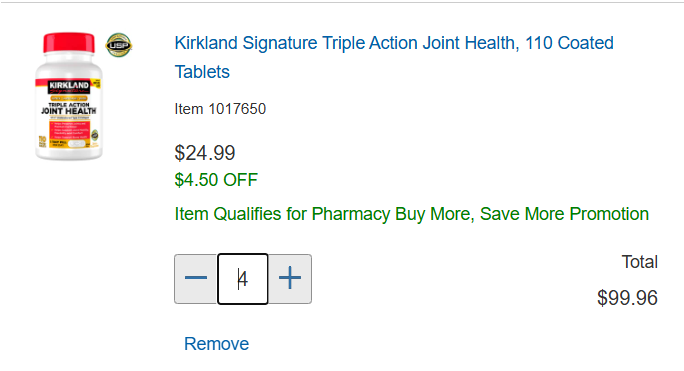684x371 pixels.
Task: Click the Joint Health text on the bottle label
Action: (68, 111)
